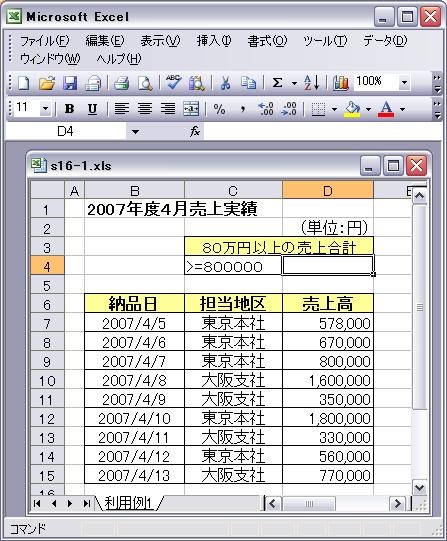Image resolution: width=447 pixels, height=541 pixels.
Task: Click the AutoSum sigma icon
Action: tap(277, 83)
